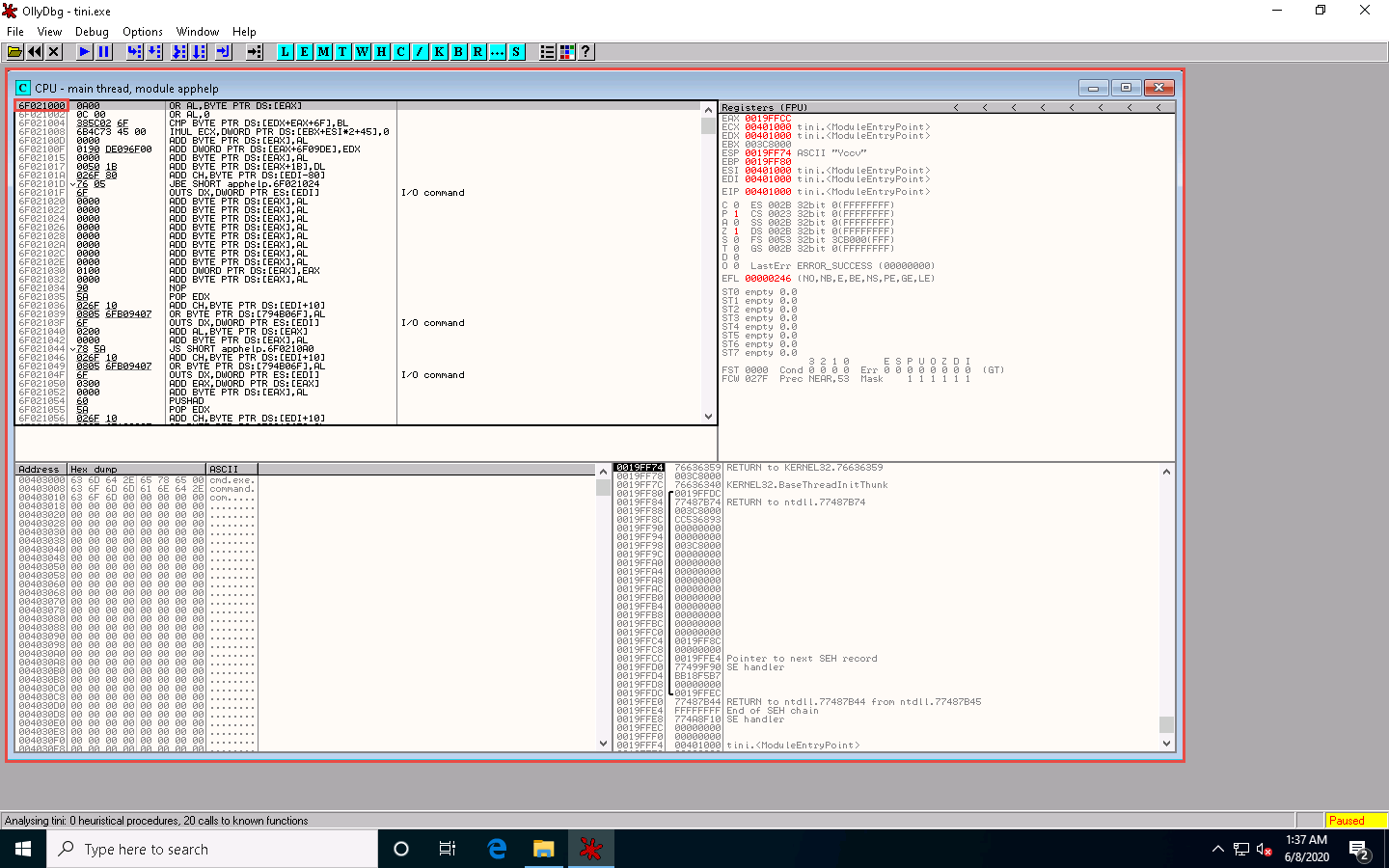Select the EBP register value 0019FF80
The width and height of the screenshot is (1389, 868).
[x=768, y=162]
